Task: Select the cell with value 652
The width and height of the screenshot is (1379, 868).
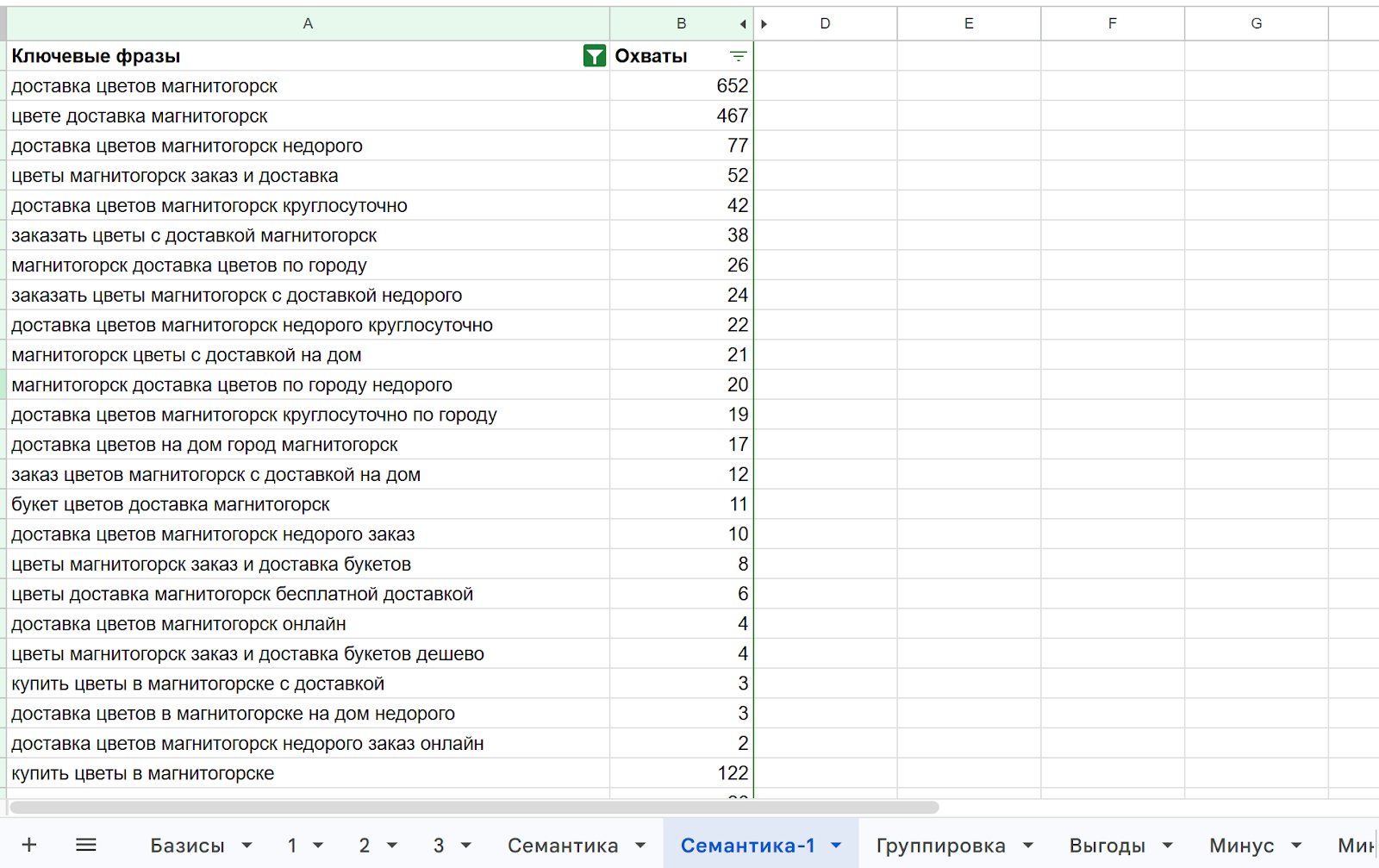Action: coord(681,86)
